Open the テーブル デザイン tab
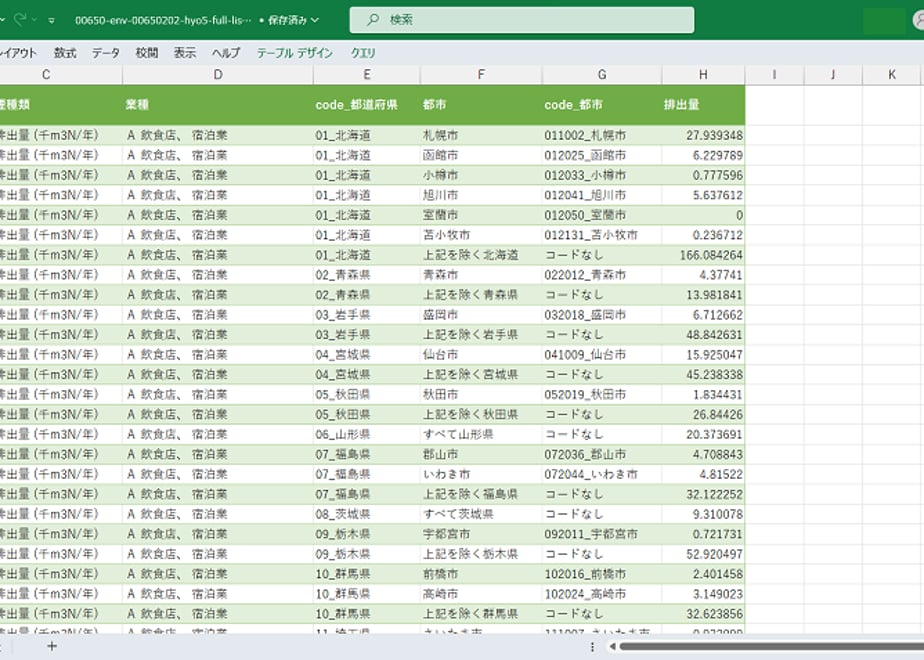 295,53
